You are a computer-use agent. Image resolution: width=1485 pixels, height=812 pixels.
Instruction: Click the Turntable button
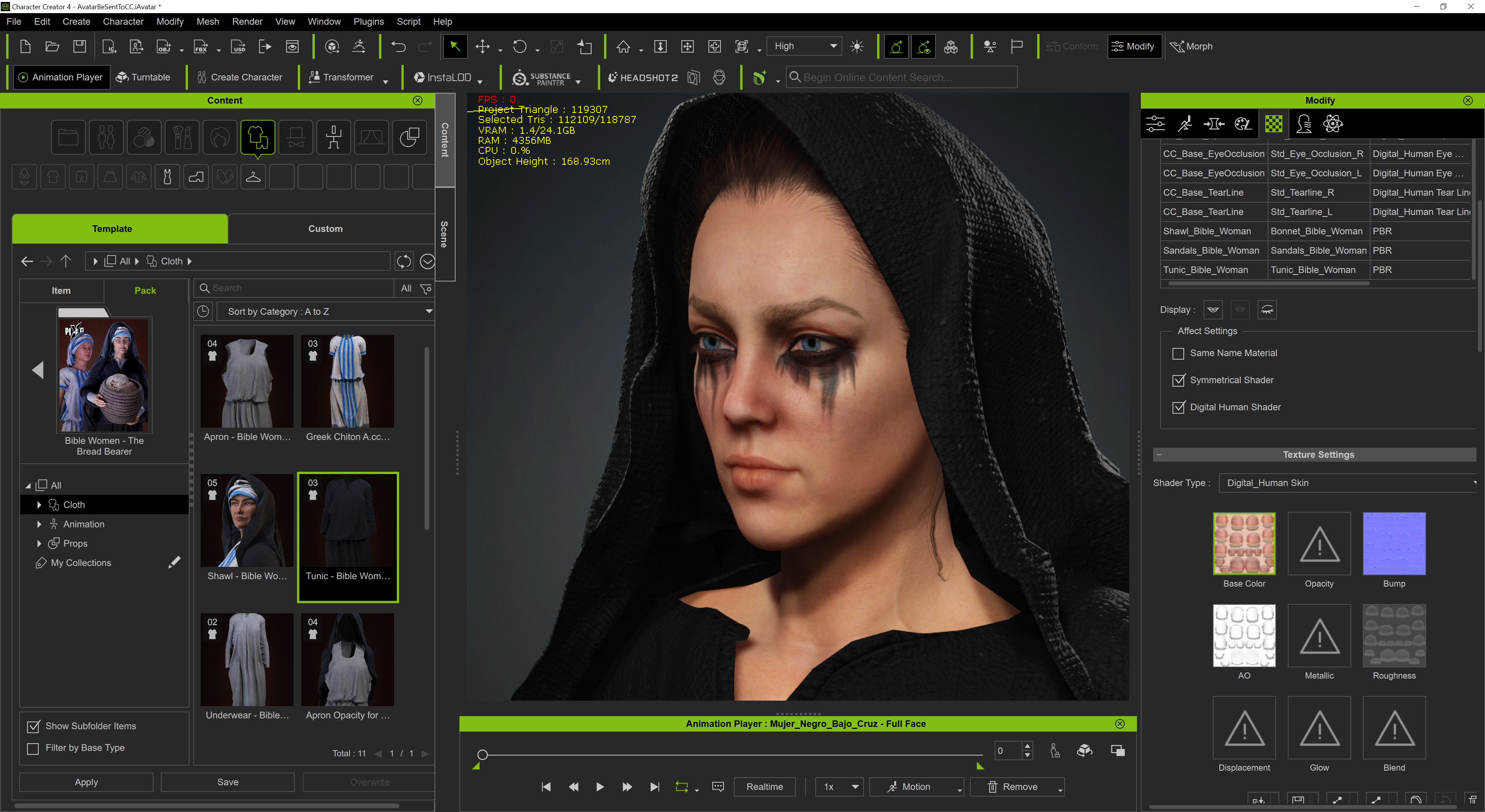tap(143, 77)
